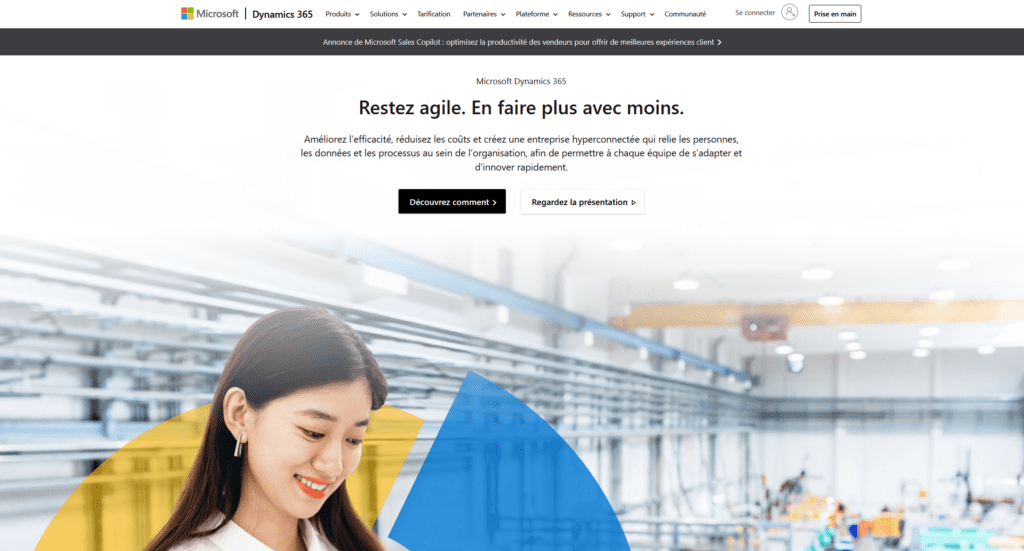
Task: Open the Partenaires dropdown
Action: click(x=484, y=14)
